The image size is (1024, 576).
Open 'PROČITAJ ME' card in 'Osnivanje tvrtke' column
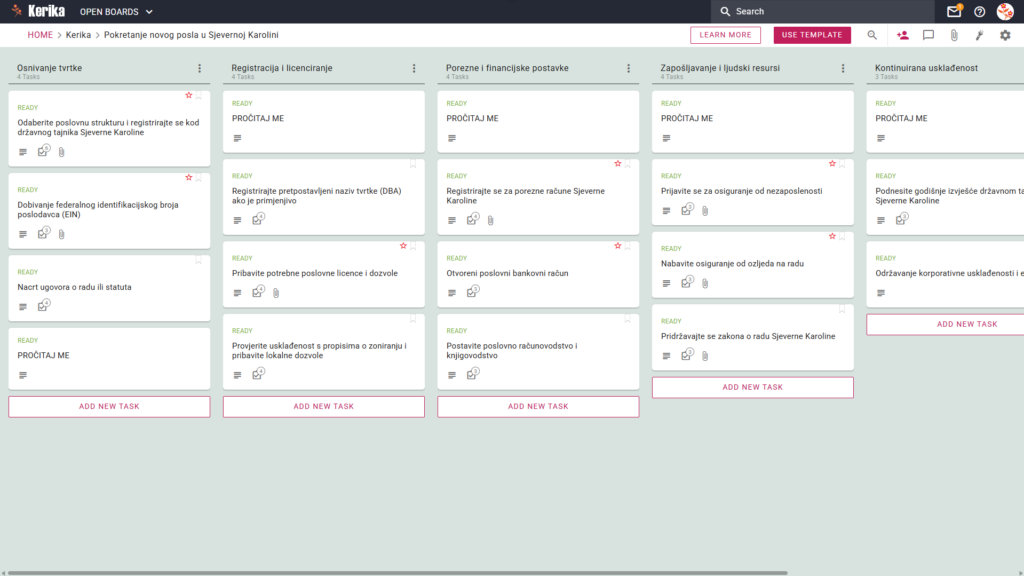(109, 359)
